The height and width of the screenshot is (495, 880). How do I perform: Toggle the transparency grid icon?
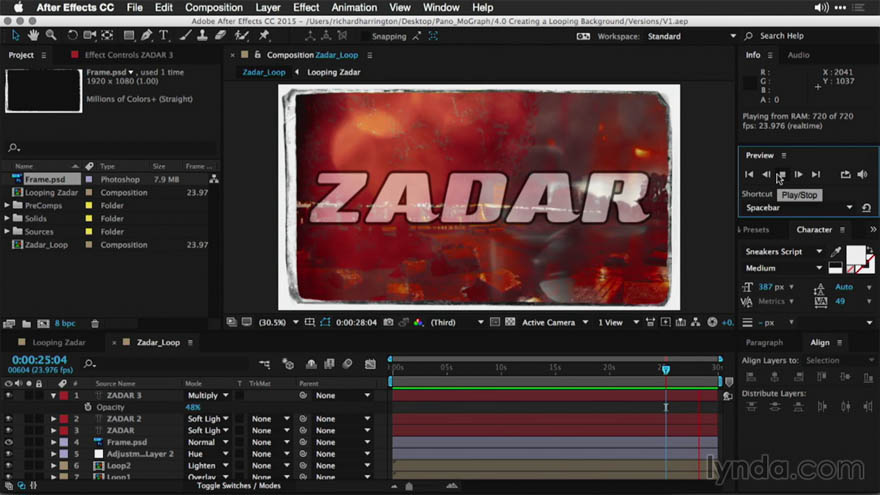tap(510, 322)
